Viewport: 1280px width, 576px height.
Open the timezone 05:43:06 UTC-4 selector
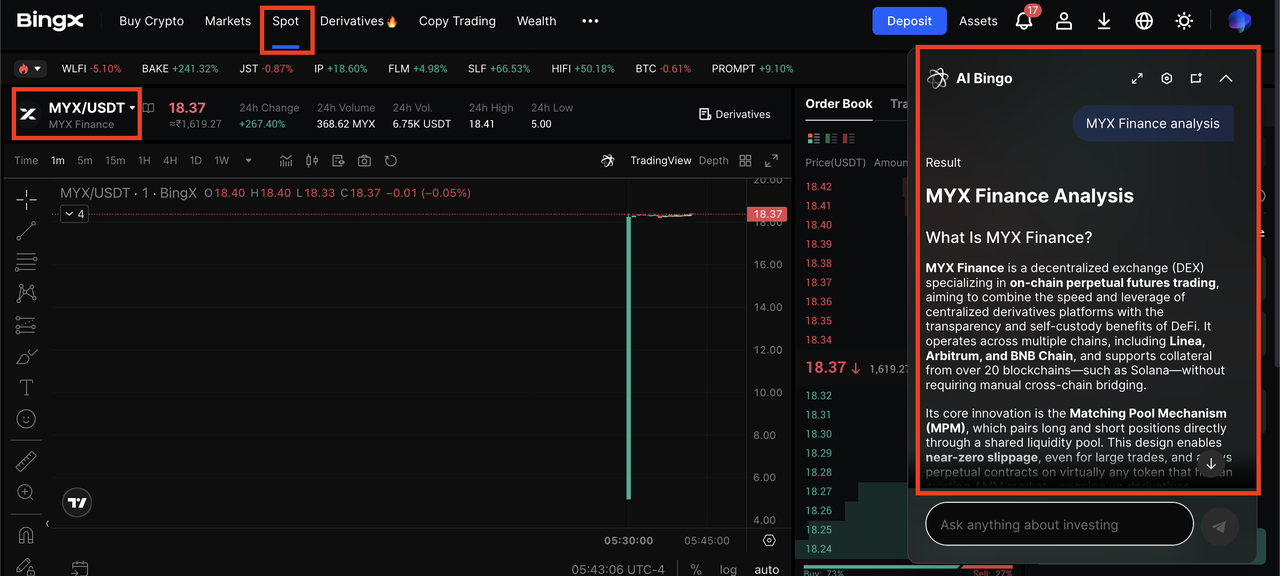coord(618,569)
